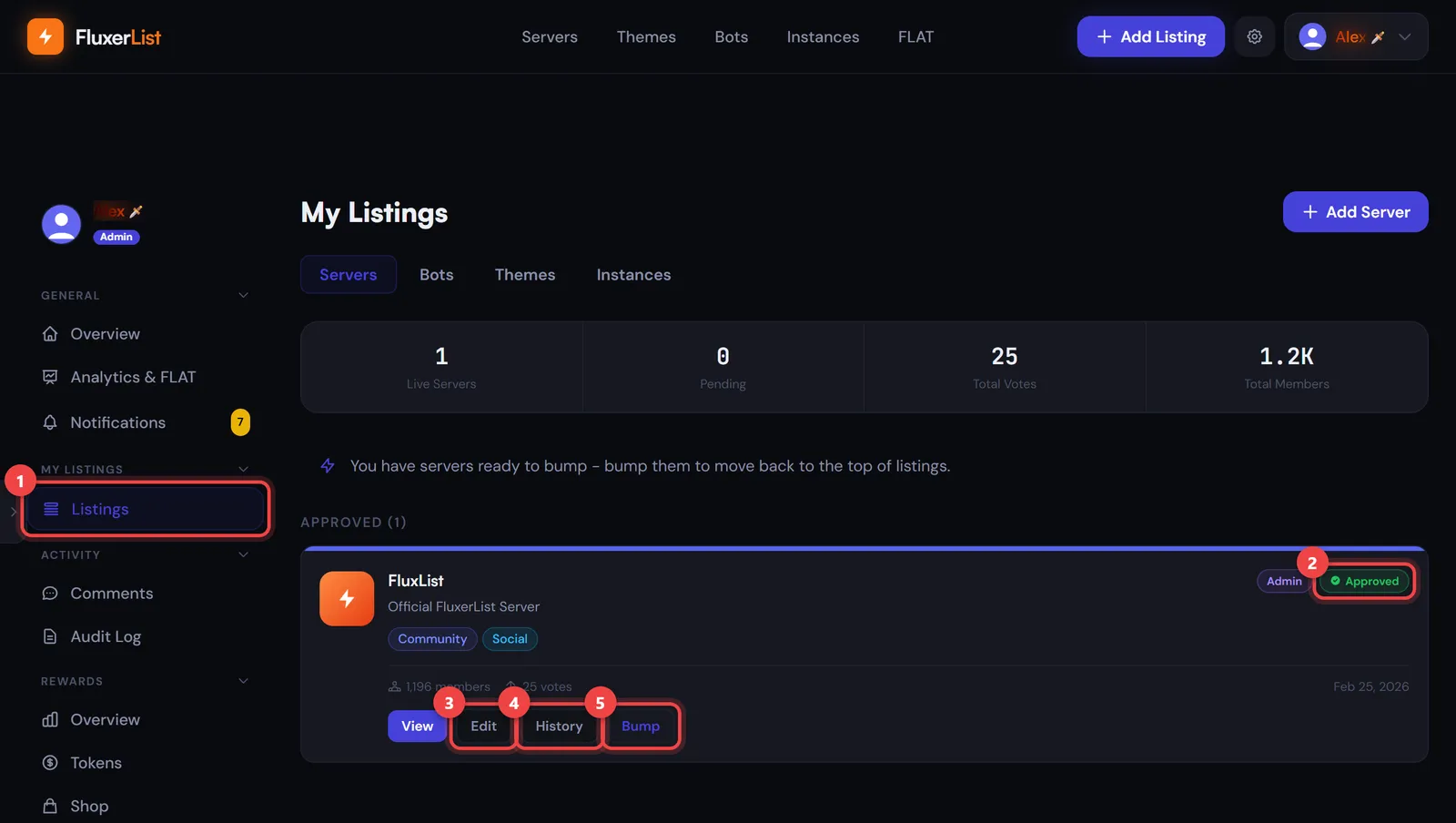Click the sidebar profile avatar
The width and height of the screenshot is (1456, 823).
pos(61,223)
